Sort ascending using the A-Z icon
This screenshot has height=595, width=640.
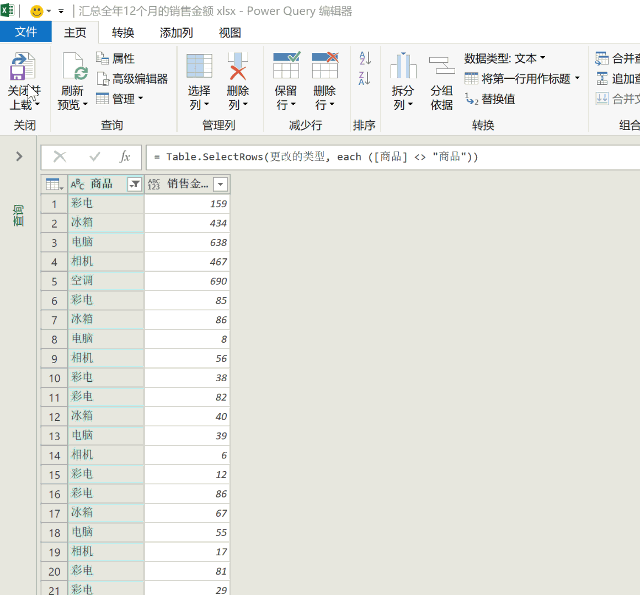click(x=364, y=60)
